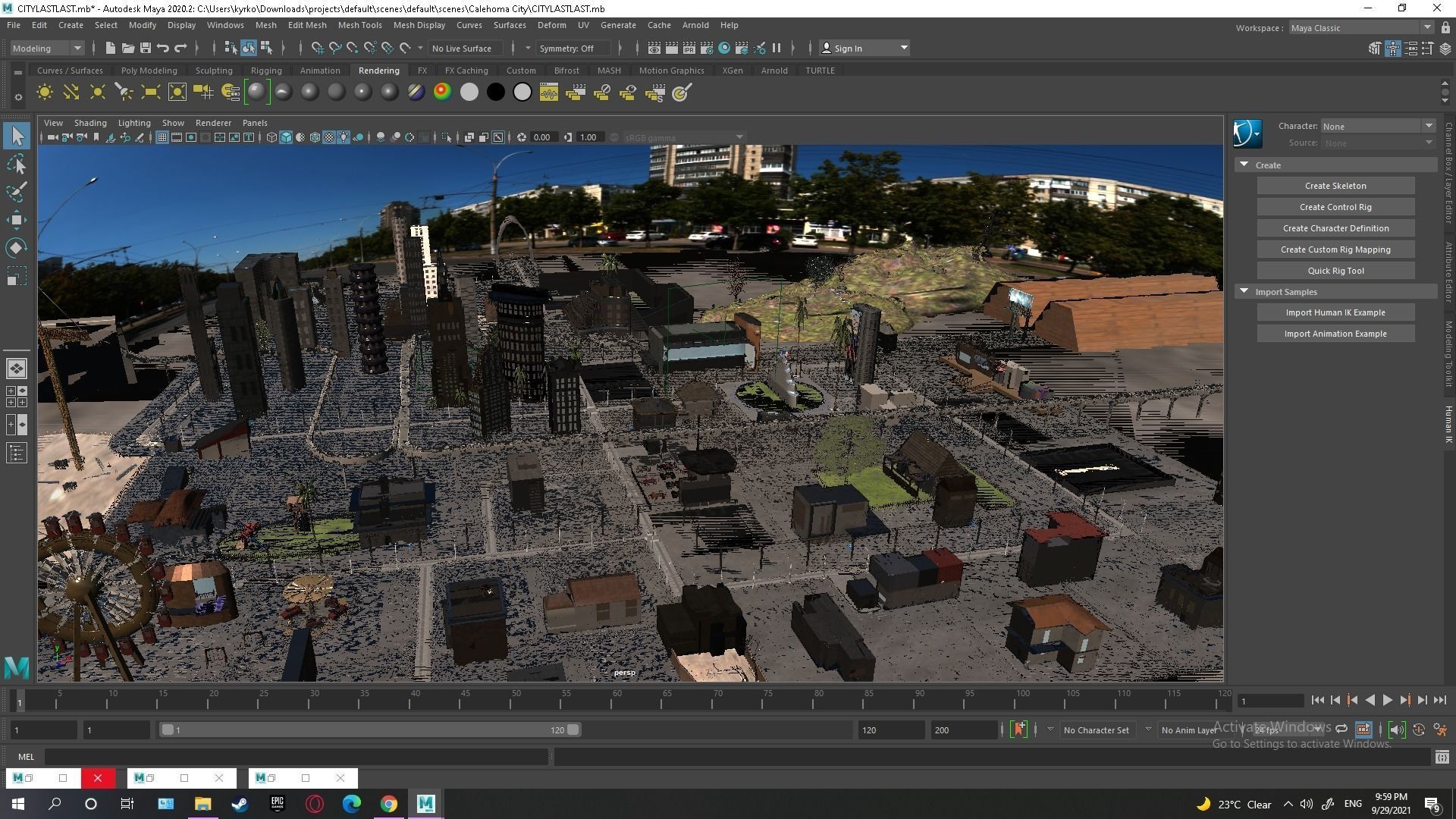
Task: Open the Script Editor icon
Action: coord(1442,756)
